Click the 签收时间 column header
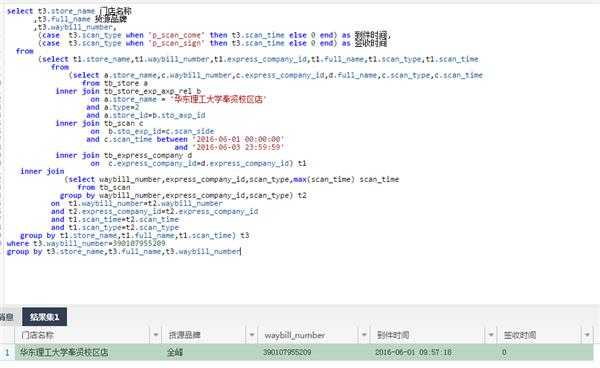The width and height of the screenshot is (600, 368). coord(520,335)
